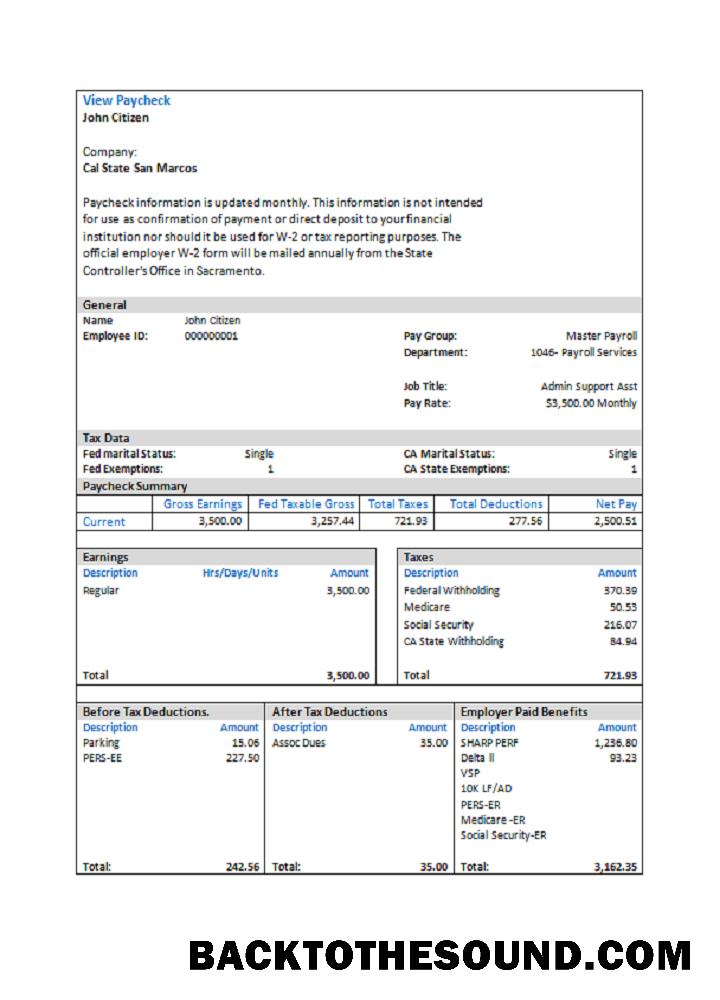Image resolution: width=720 pixels, height=1000 pixels.
Task: Click the Net Pay column header
Action: click(616, 504)
